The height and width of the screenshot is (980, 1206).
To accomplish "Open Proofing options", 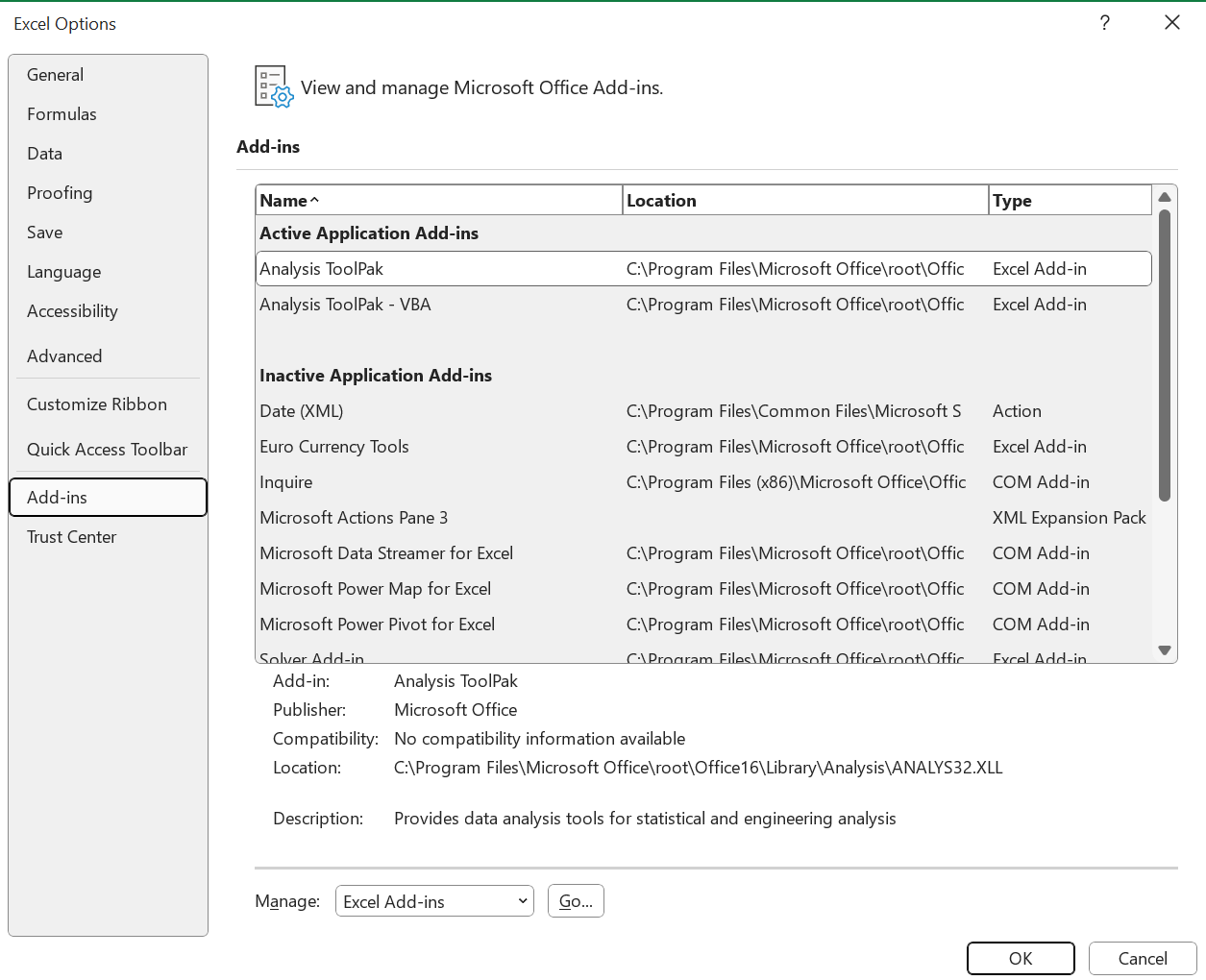I will (x=108, y=193).
